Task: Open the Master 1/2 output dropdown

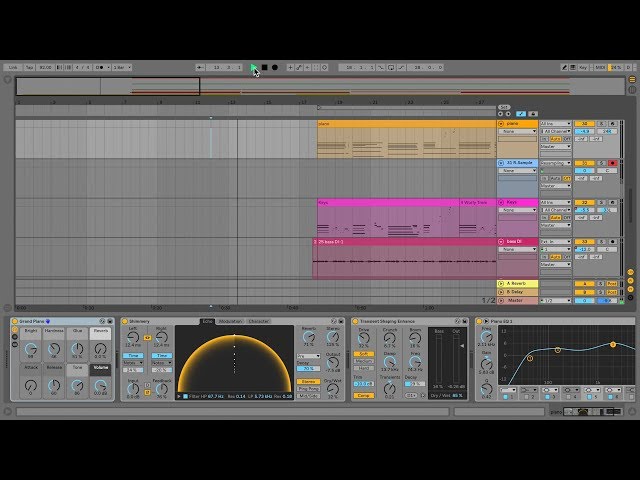Action: pyautogui.click(x=556, y=300)
